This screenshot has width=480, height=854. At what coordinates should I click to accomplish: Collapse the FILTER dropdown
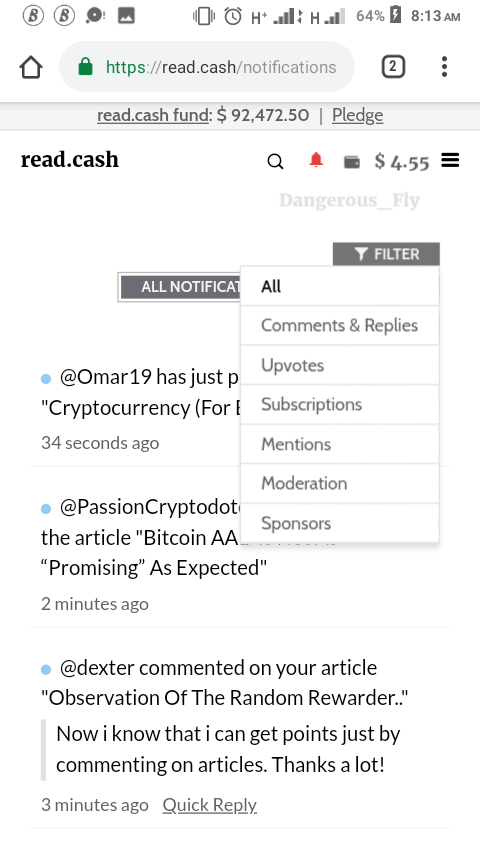[x=386, y=254]
